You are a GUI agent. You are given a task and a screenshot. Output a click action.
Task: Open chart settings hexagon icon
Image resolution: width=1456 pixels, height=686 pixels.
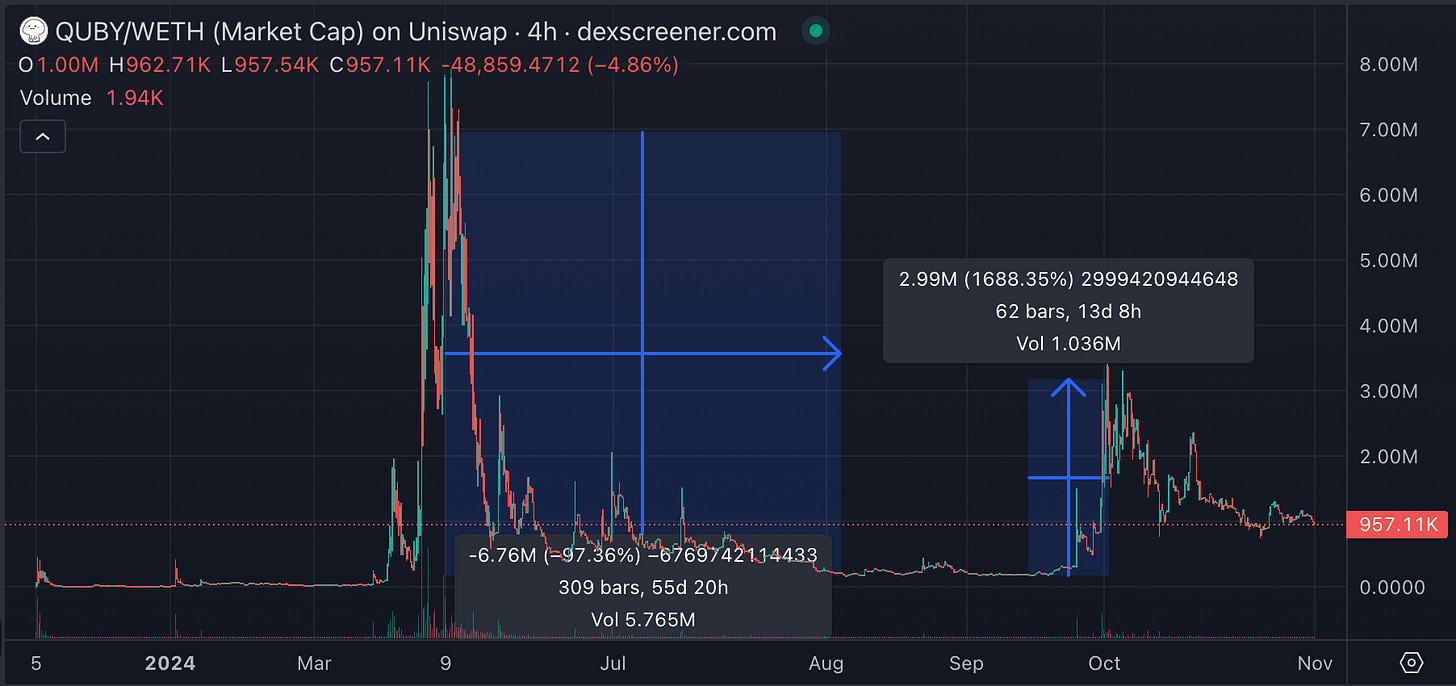[1411, 662]
